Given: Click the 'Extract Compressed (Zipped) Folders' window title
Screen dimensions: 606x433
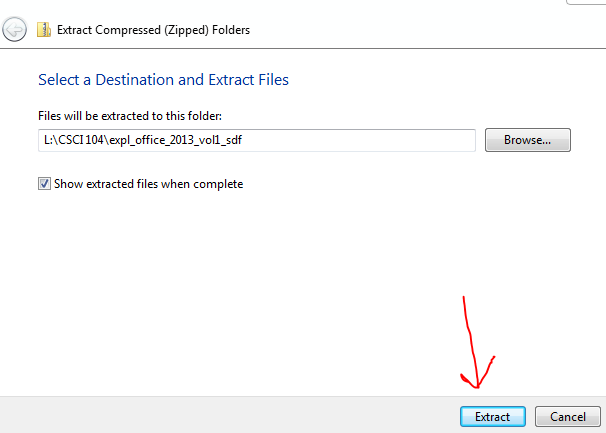Looking at the screenshot, I should click(x=153, y=30).
